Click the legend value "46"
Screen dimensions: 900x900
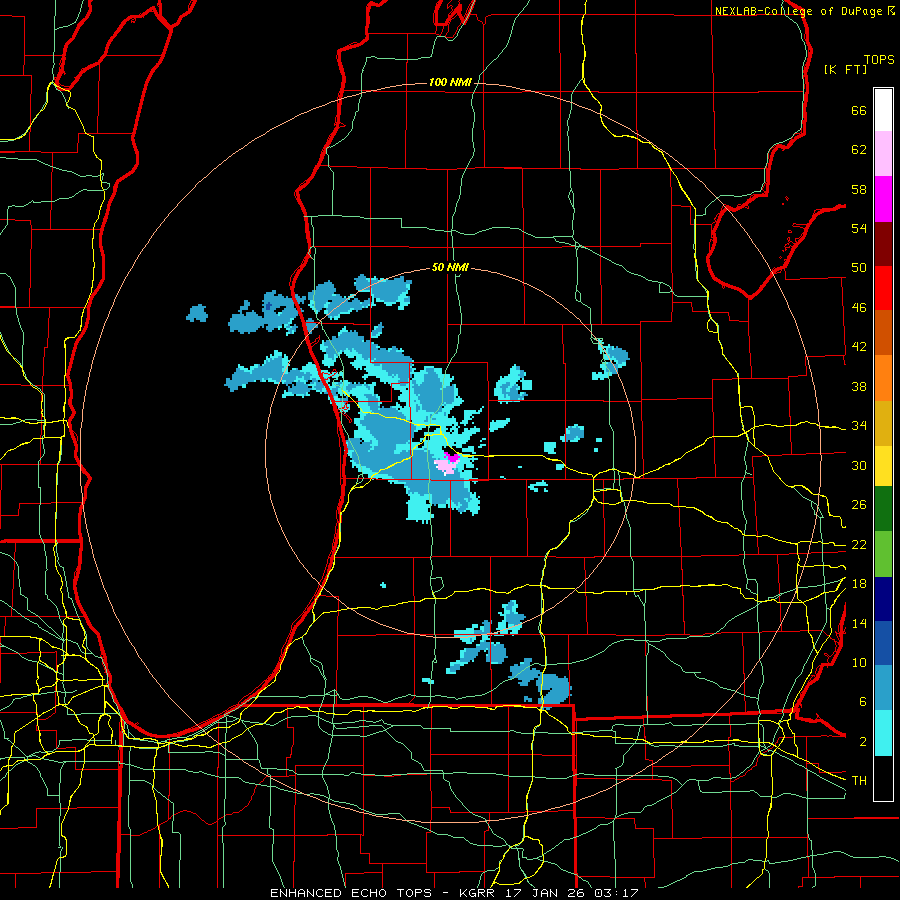[859, 308]
